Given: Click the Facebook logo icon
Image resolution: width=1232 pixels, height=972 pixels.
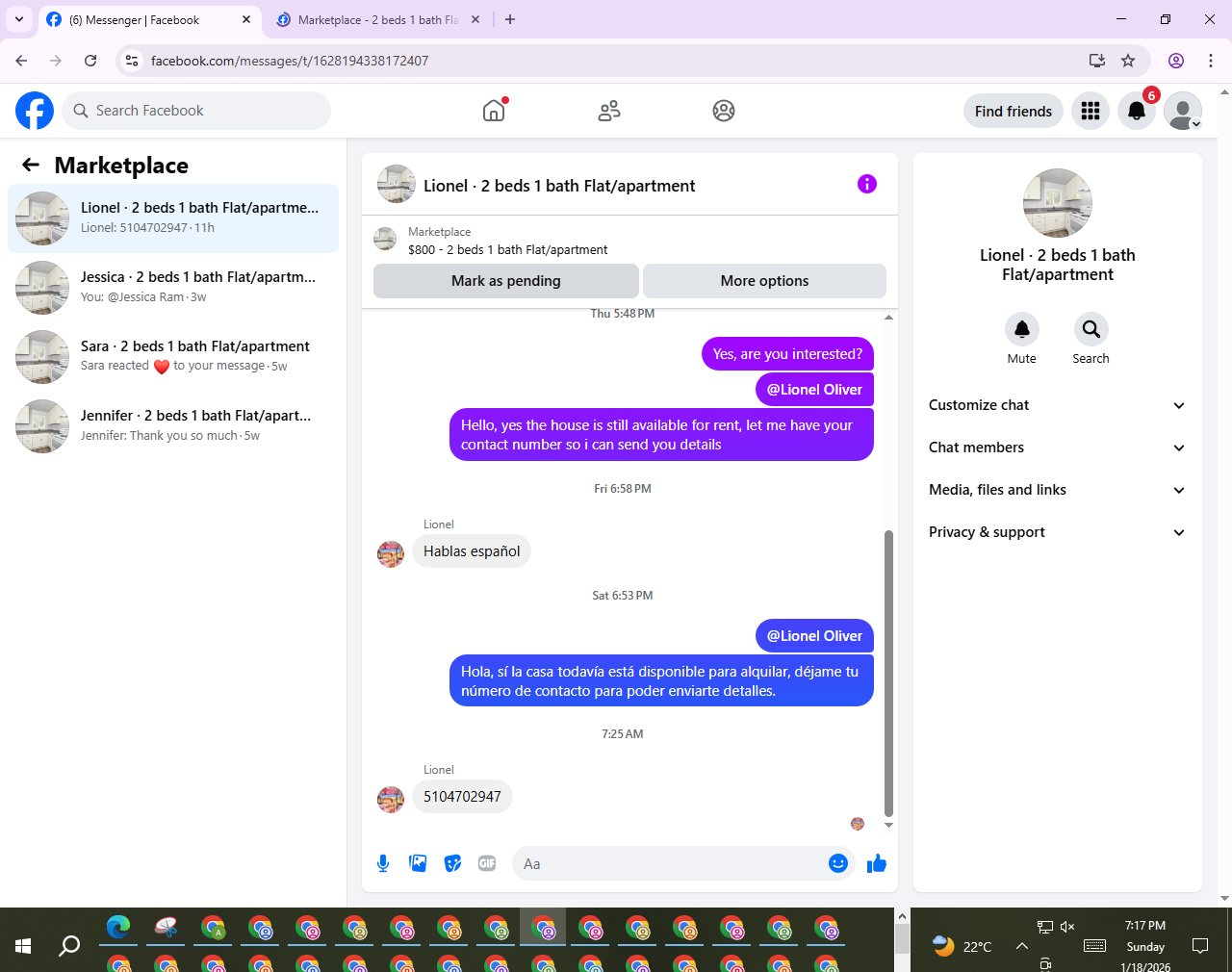Looking at the screenshot, I should point(35,111).
